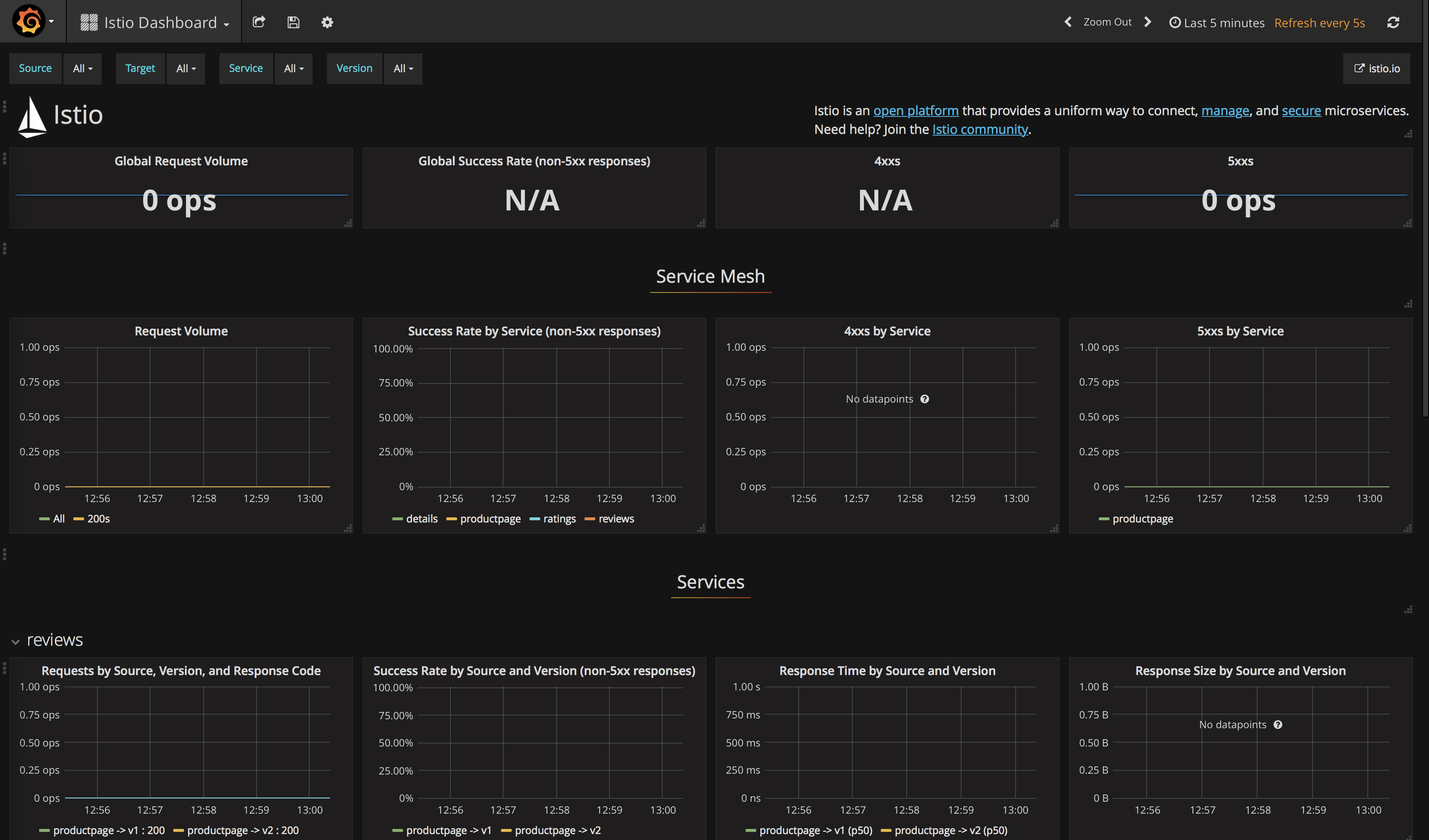The height and width of the screenshot is (840, 1429).
Task: Open the Grafana logo main menu
Action: pyautogui.click(x=32, y=22)
